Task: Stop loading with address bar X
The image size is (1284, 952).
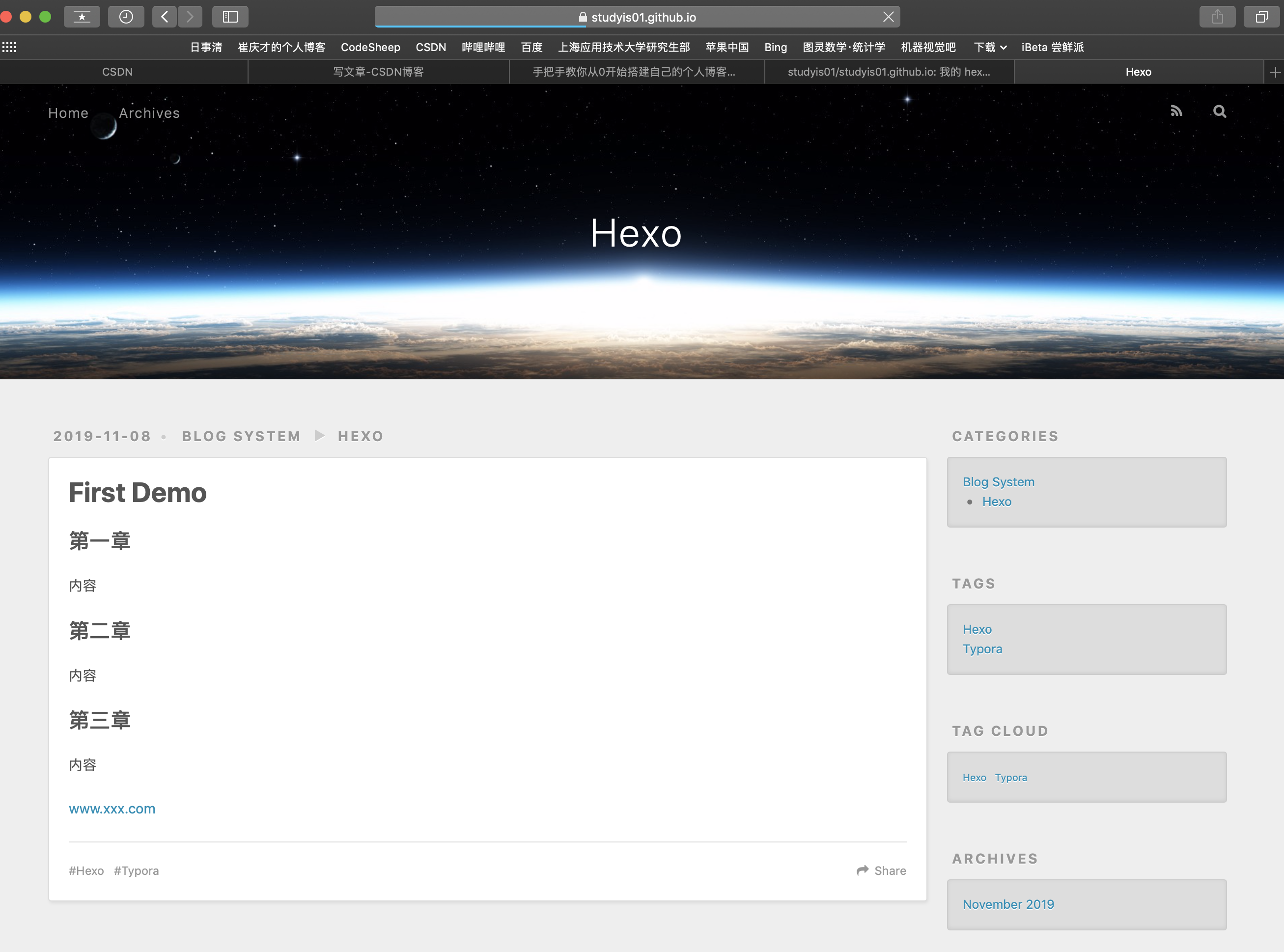Action: [x=888, y=17]
